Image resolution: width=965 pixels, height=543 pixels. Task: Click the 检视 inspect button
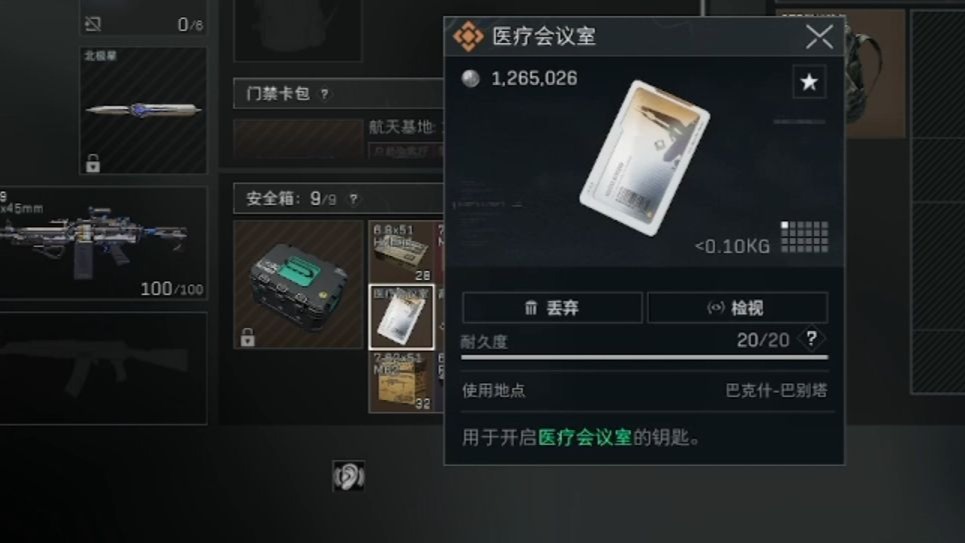pos(737,307)
